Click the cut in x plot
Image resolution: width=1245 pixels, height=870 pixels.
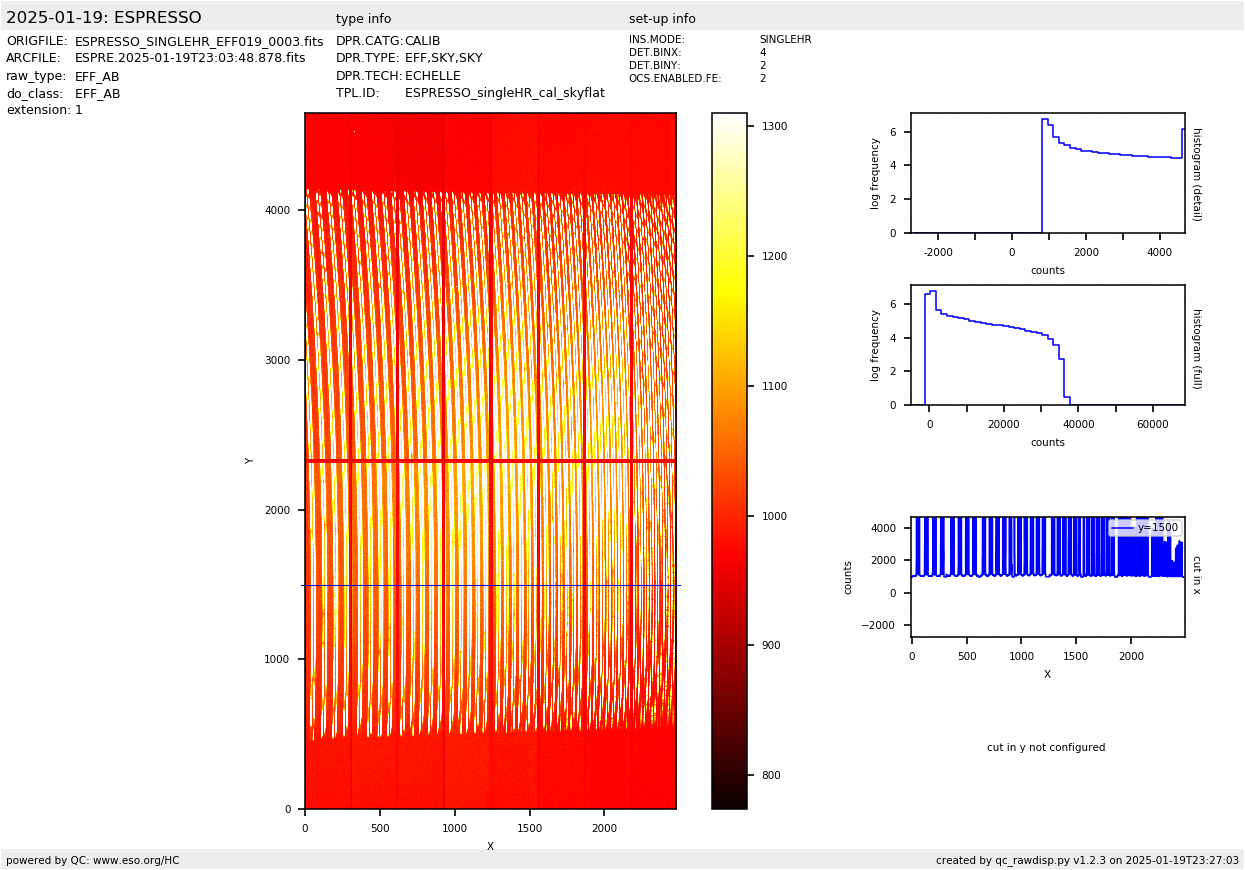[1047, 577]
